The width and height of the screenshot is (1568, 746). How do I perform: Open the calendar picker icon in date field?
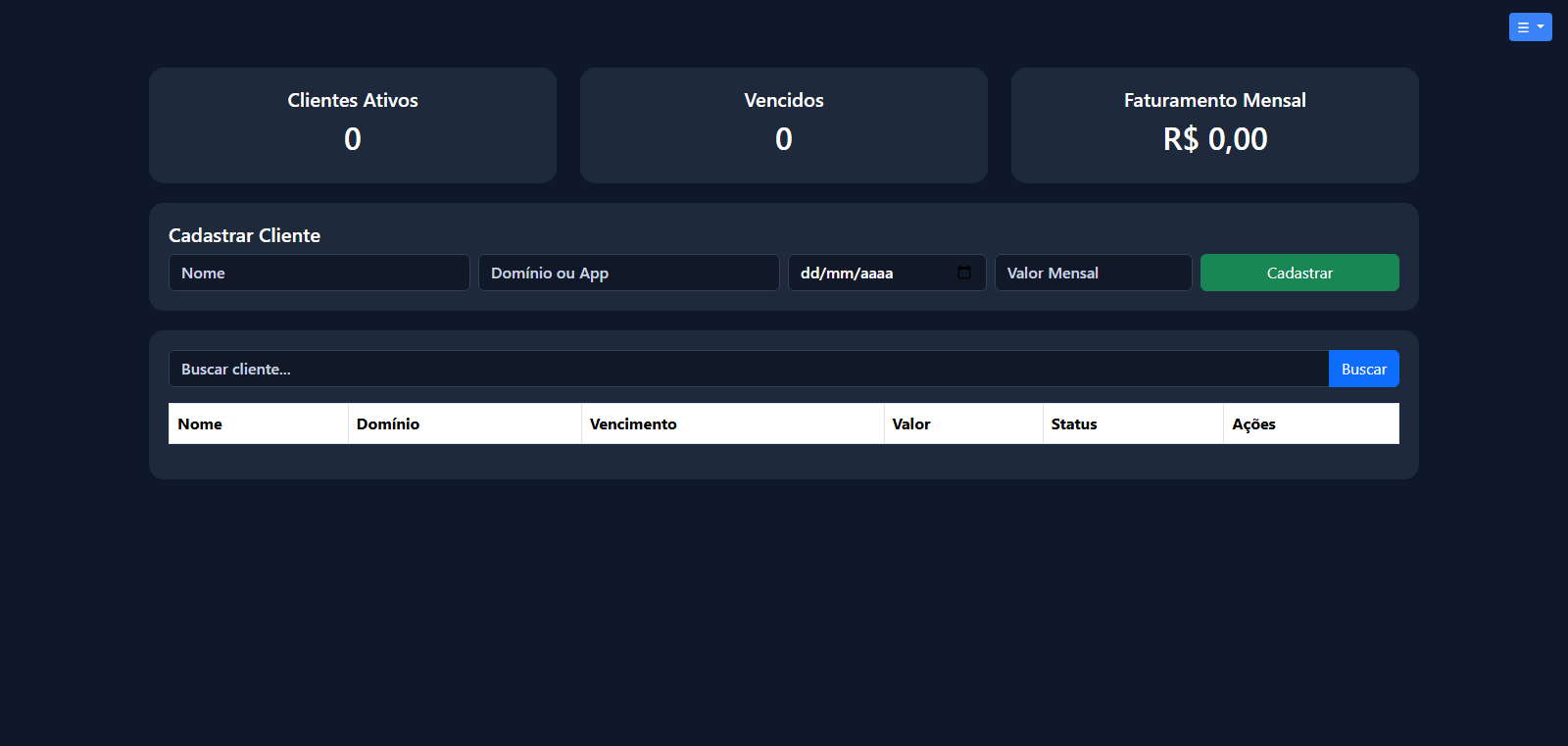[964, 273]
